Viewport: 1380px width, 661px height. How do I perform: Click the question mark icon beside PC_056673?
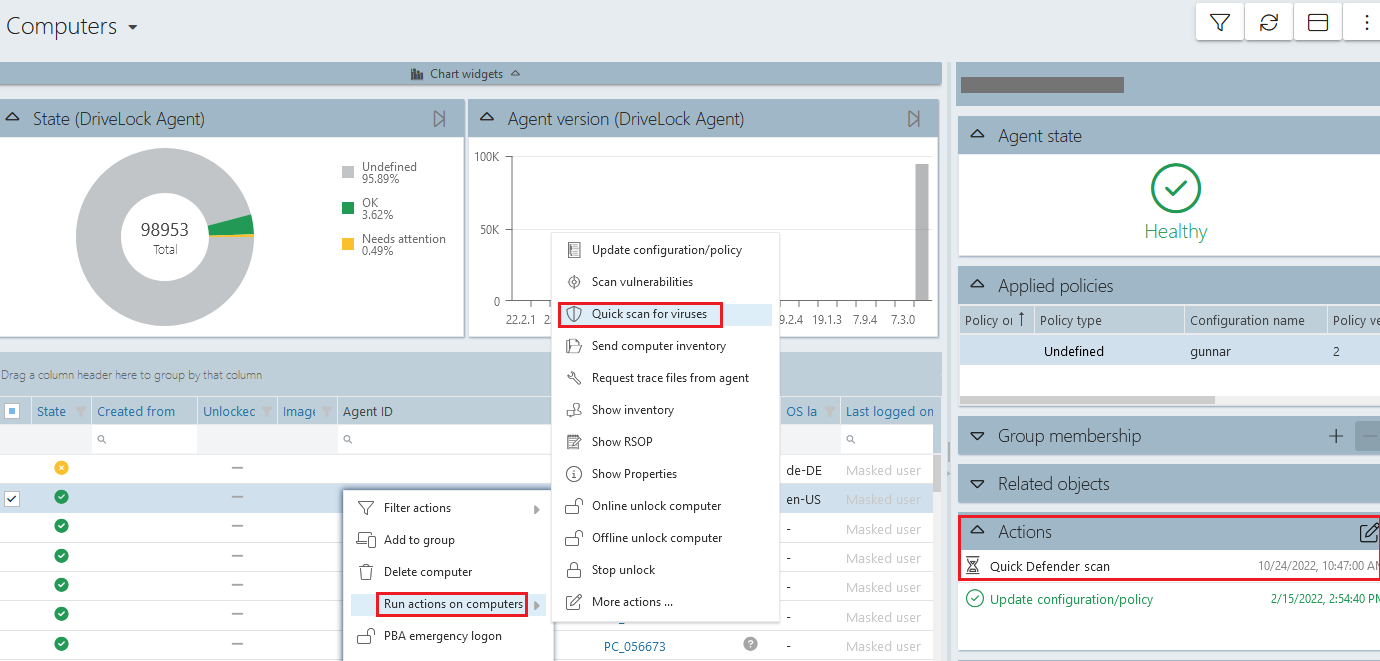(x=750, y=644)
